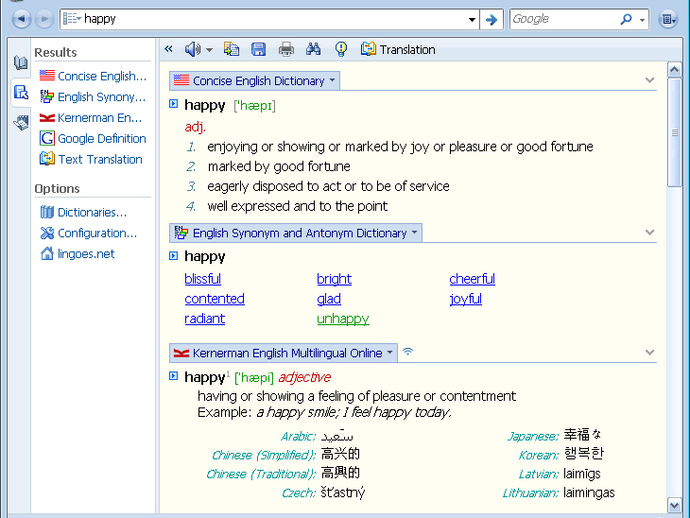Click the scrollbar up arrow
690x518 pixels.
(x=674, y=70)
